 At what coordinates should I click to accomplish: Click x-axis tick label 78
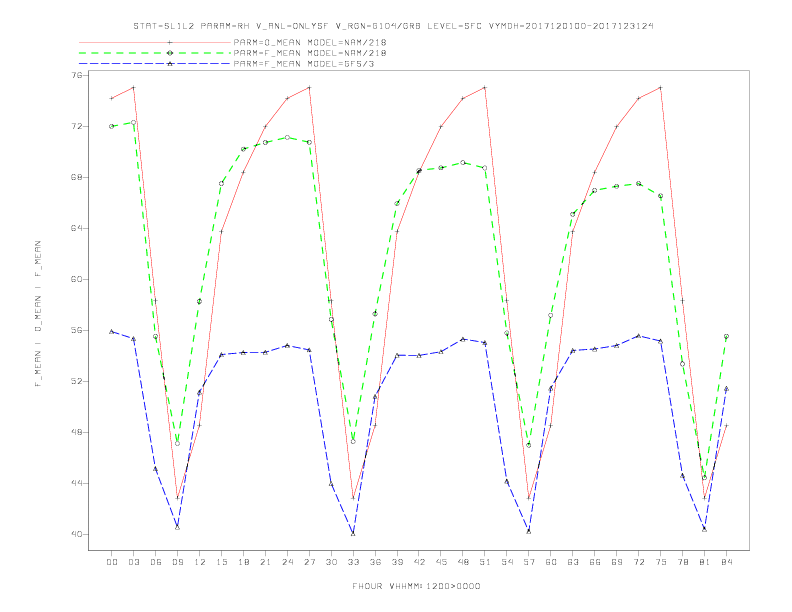click(x=682, y=562)
